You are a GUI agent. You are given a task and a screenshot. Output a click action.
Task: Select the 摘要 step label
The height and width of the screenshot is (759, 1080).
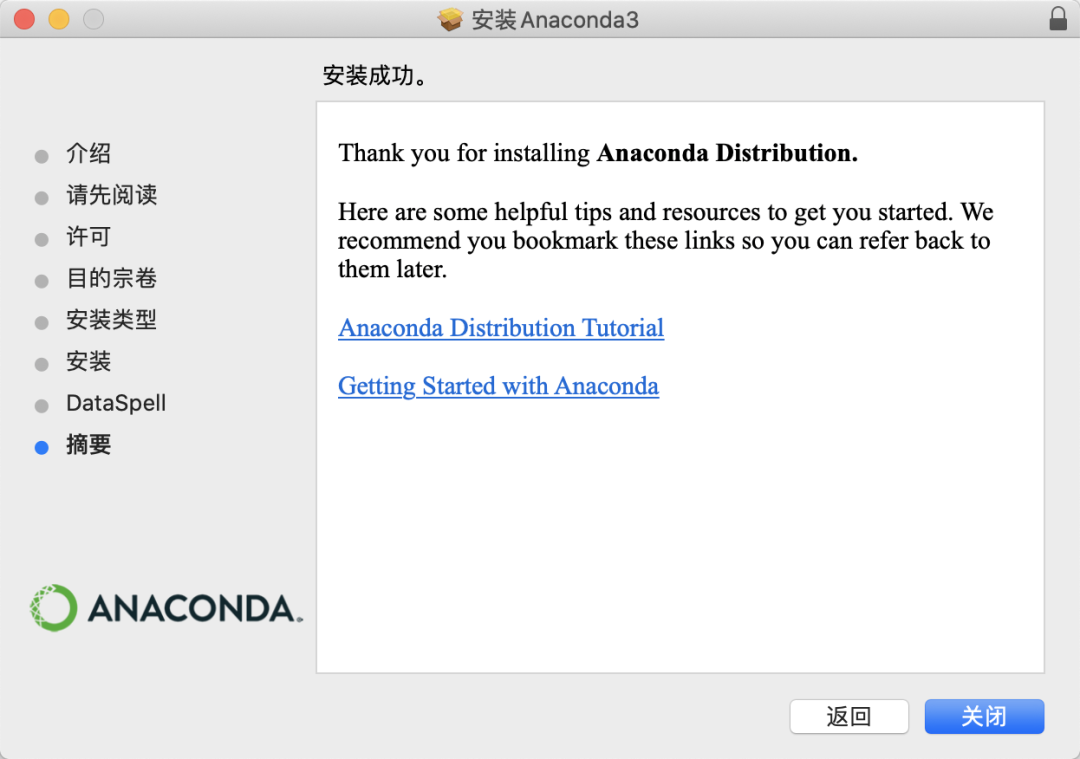pyautogui.click(x=88, y=444)
